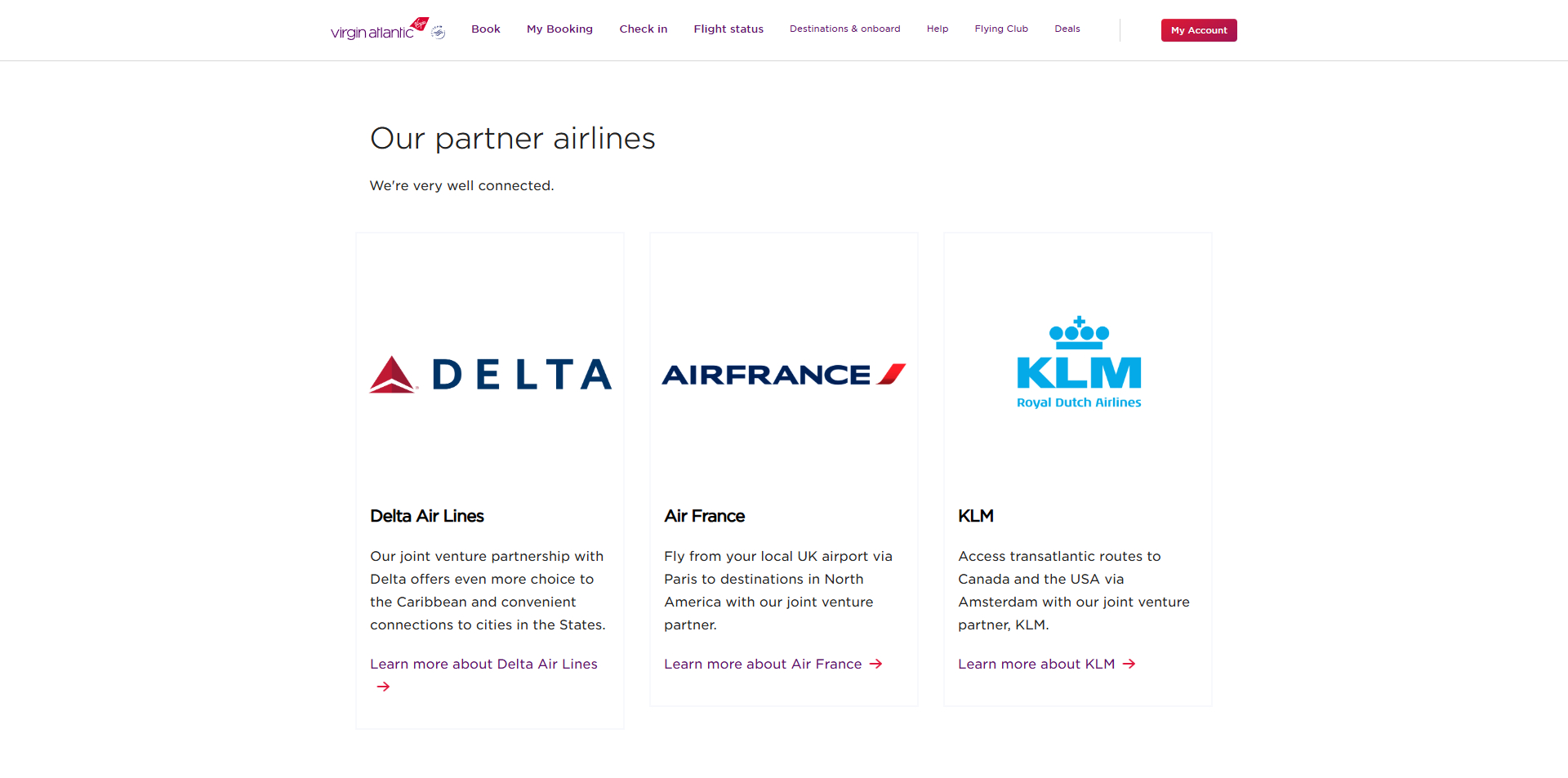Open the My Booking section

559,29
